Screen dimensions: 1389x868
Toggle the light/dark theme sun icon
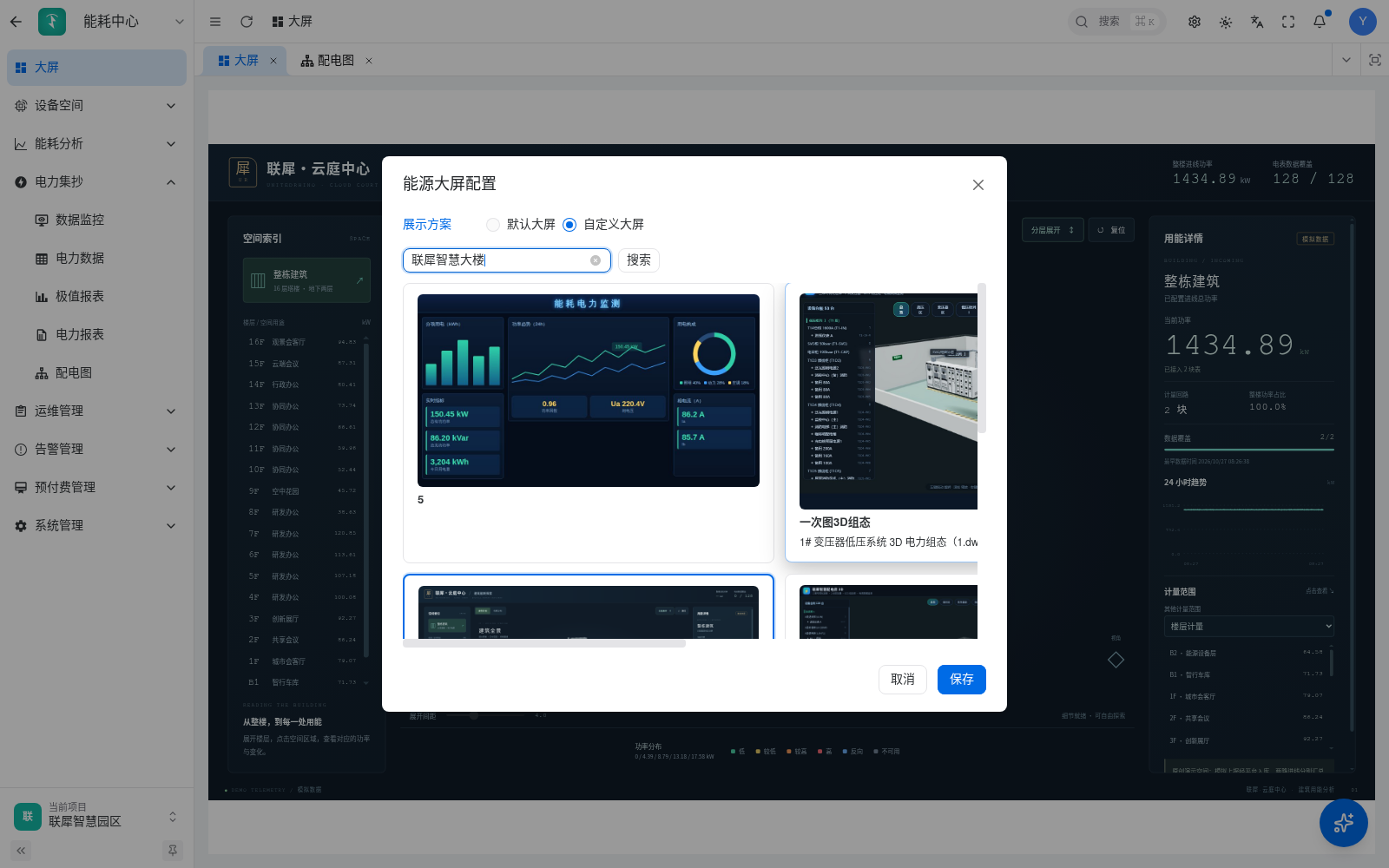pos(1226,22)
